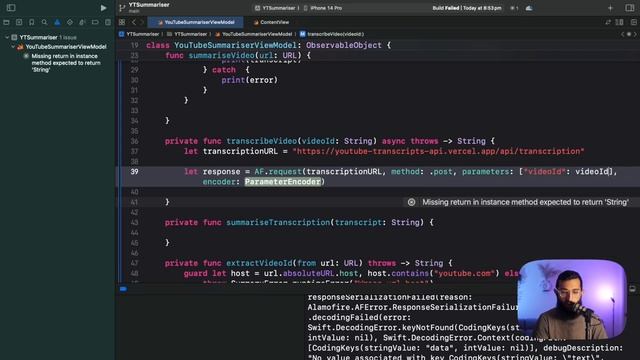Run the YTSummariser app
The image size is (640, 360).
[x=103, y=8]
